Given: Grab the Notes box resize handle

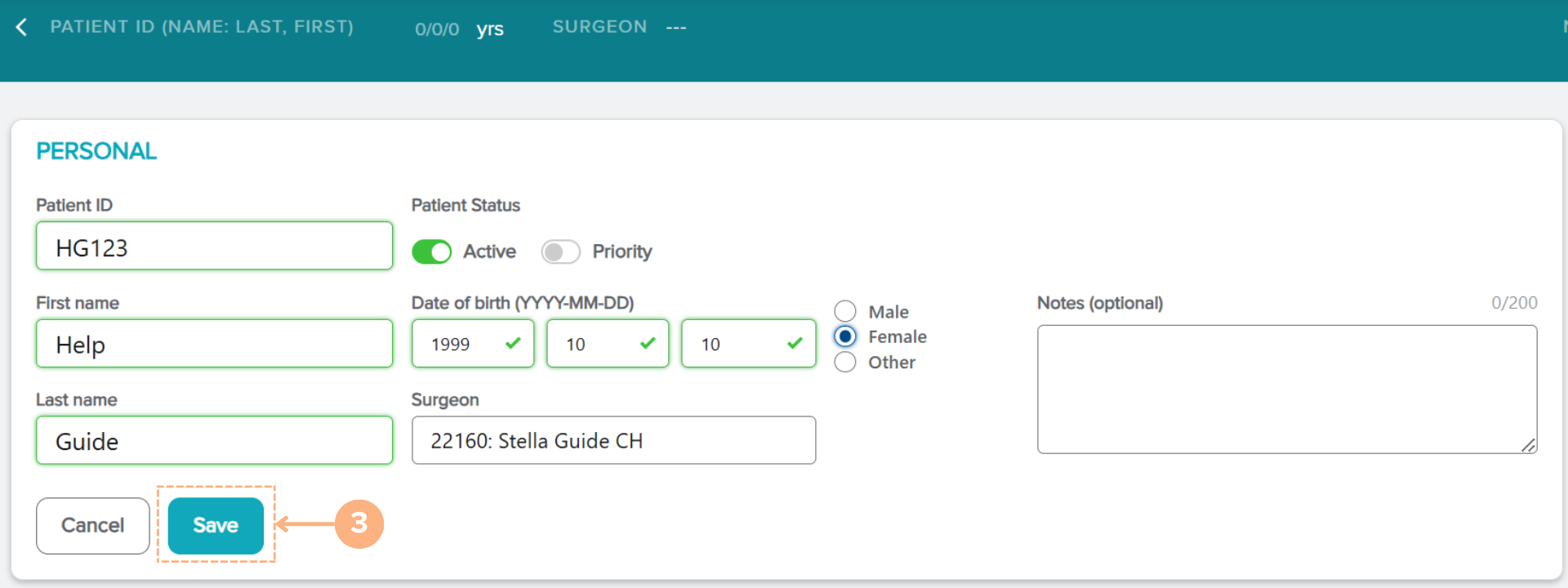Looking at the screenshot, I should point(1528,445).
